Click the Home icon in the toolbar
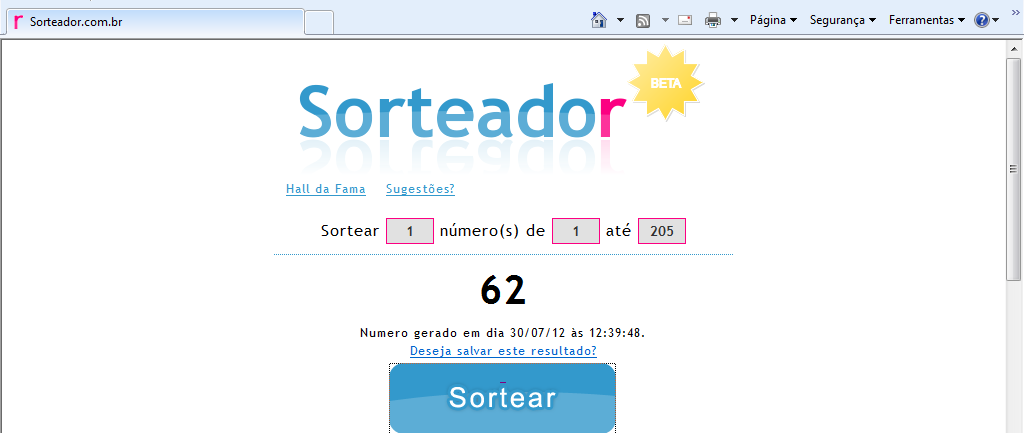The height and width of the screenshot is (433, 1024). [x=598, y=20]
